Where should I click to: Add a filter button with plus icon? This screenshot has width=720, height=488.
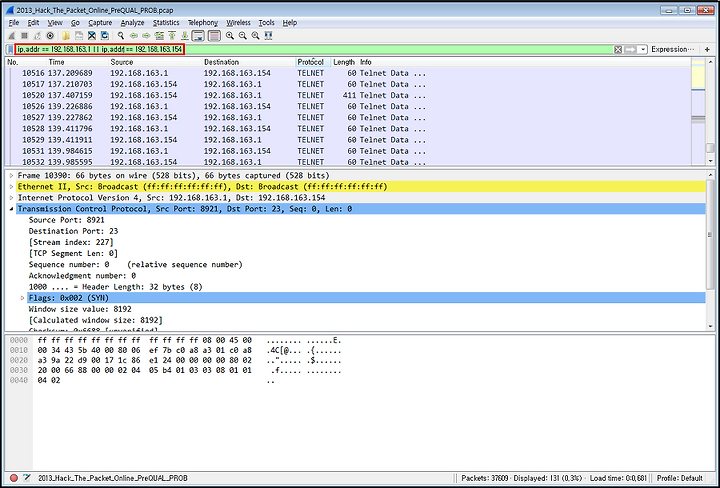coord(707,50)
